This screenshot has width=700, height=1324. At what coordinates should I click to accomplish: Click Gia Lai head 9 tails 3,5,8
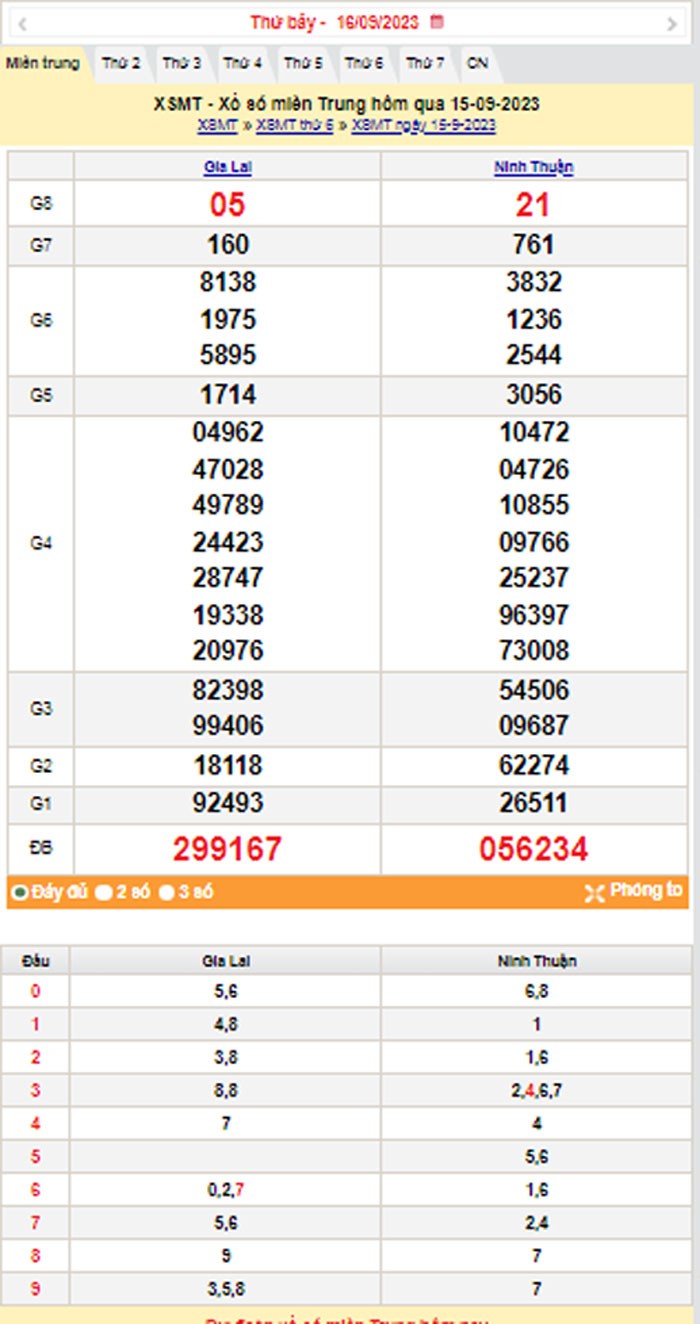tap(226, 1288)
